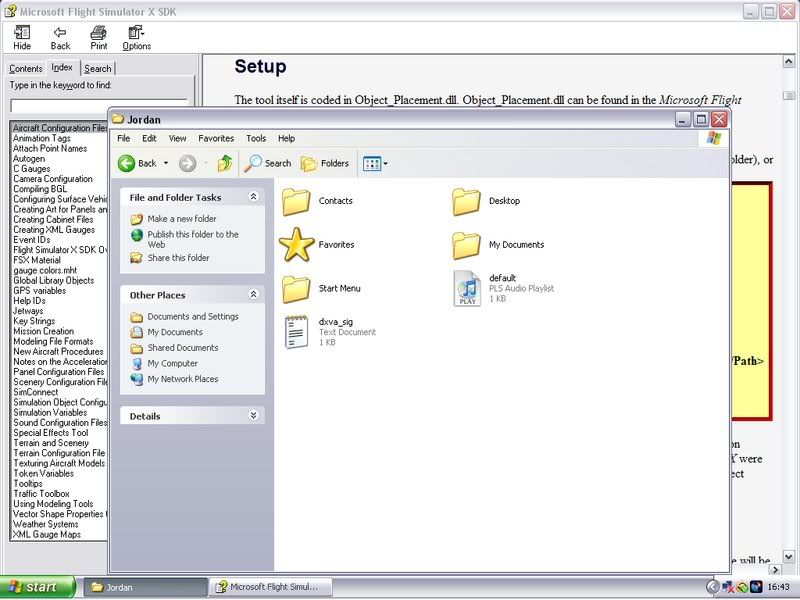Click My Documents in Other Places

[x=175, y=332]
